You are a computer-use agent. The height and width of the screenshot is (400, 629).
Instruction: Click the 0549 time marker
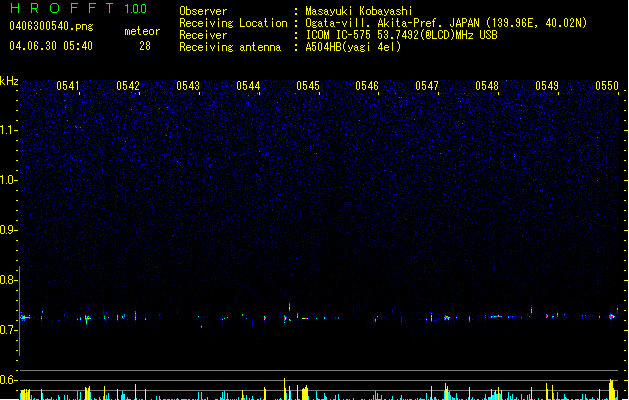(547, 86)
